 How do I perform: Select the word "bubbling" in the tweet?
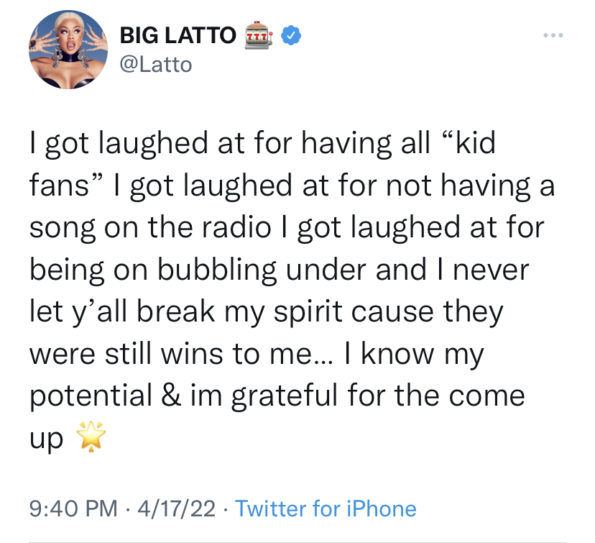tap(217, 271)
